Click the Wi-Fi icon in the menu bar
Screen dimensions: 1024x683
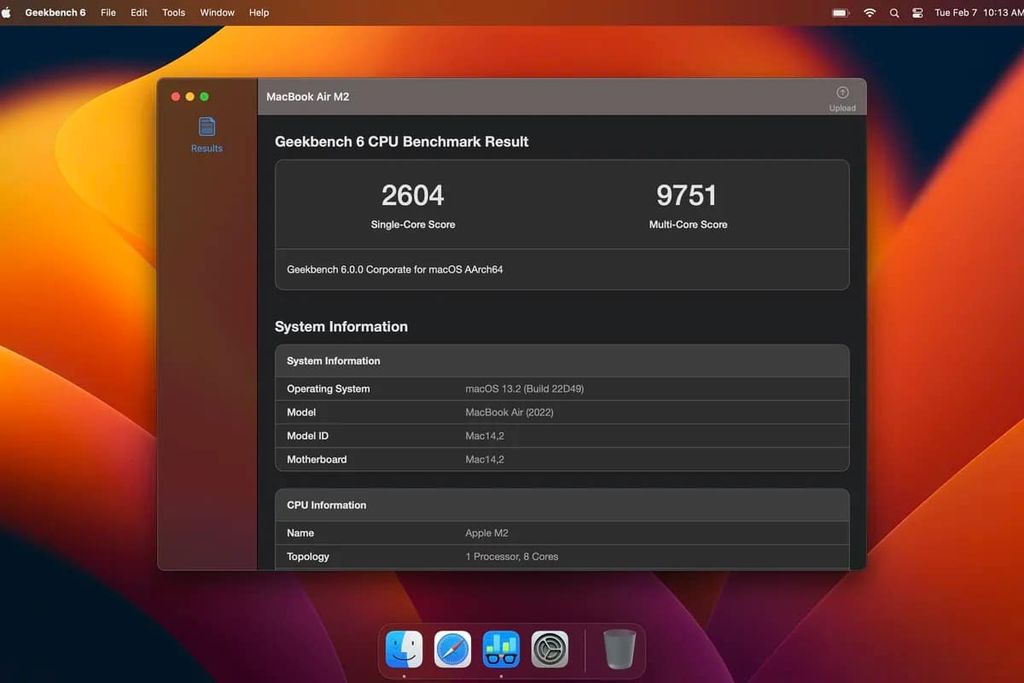pos(869,13)
